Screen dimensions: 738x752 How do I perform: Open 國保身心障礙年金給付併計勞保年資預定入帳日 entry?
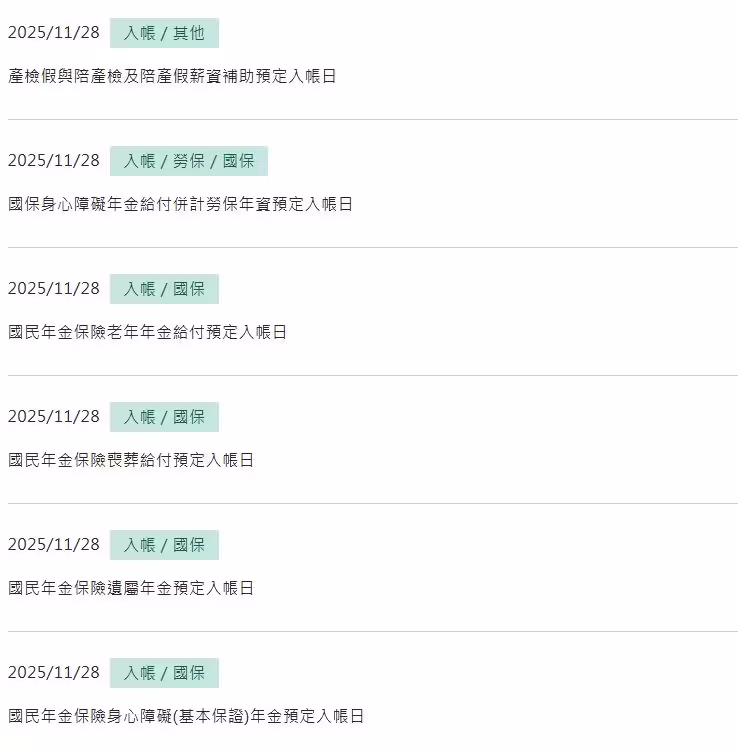point(180,204)
